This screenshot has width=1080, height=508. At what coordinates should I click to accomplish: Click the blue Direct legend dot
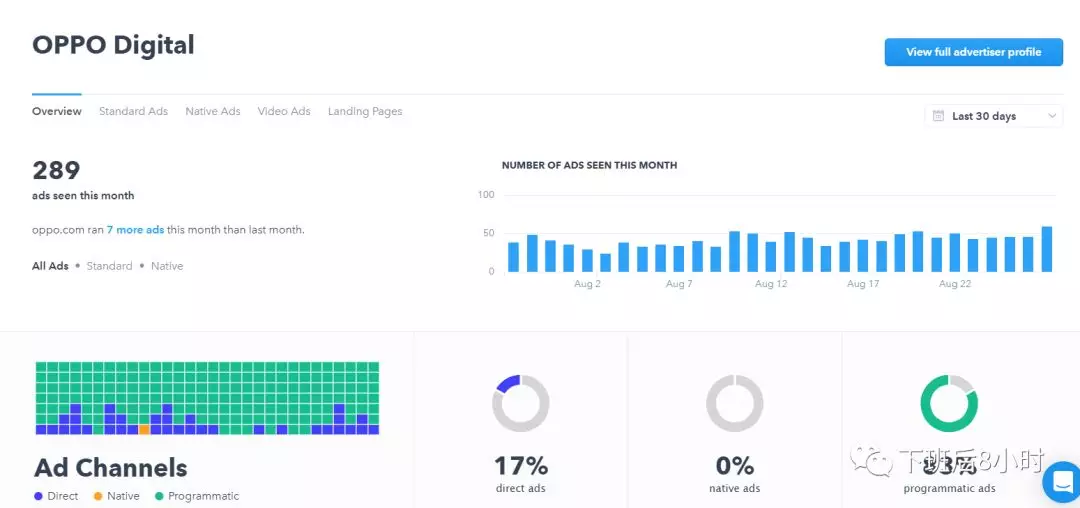pyautogui.click(x=39, y=496)
